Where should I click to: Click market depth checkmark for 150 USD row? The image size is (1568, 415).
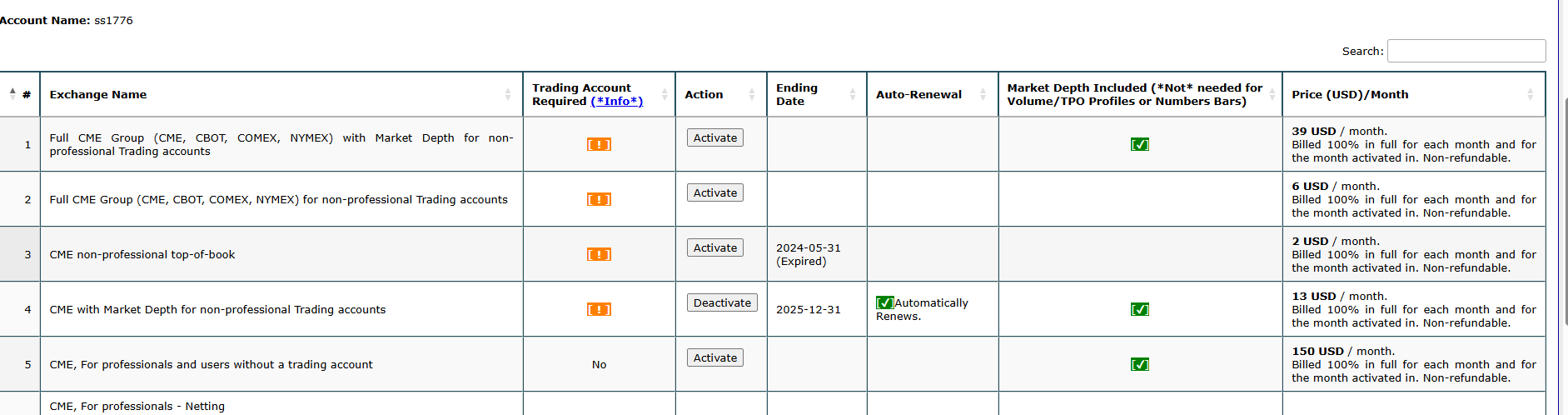(x=1140, y=364)
